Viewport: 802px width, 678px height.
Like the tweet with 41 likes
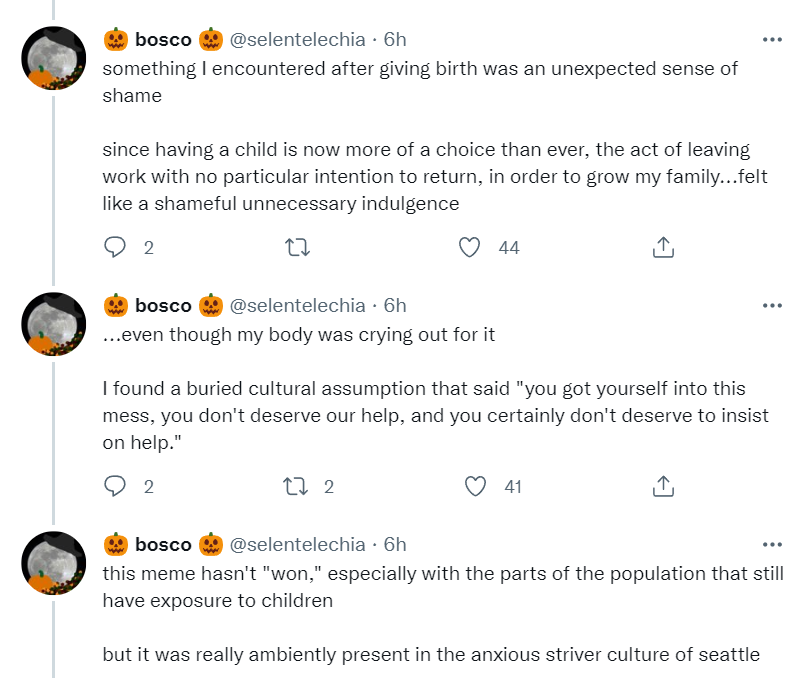477,487
